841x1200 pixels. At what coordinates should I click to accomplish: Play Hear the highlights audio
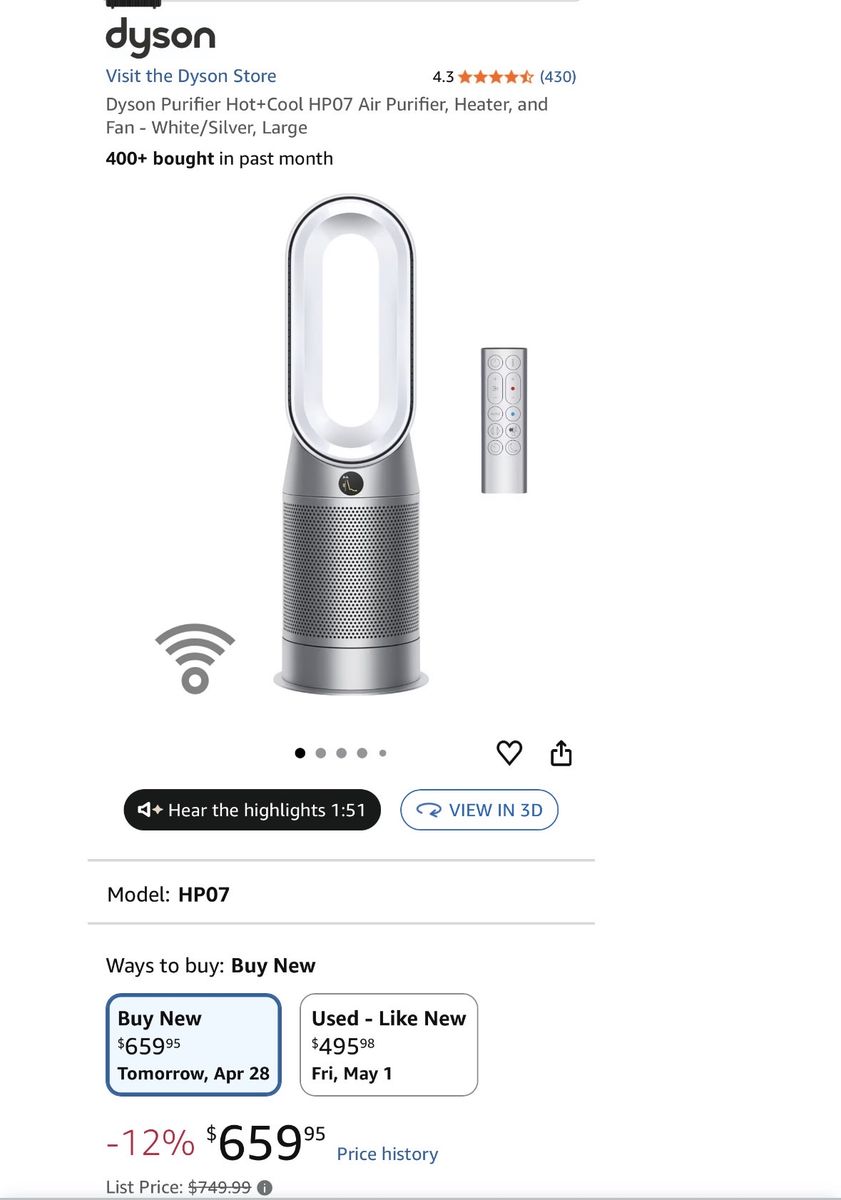pos(252,810)
